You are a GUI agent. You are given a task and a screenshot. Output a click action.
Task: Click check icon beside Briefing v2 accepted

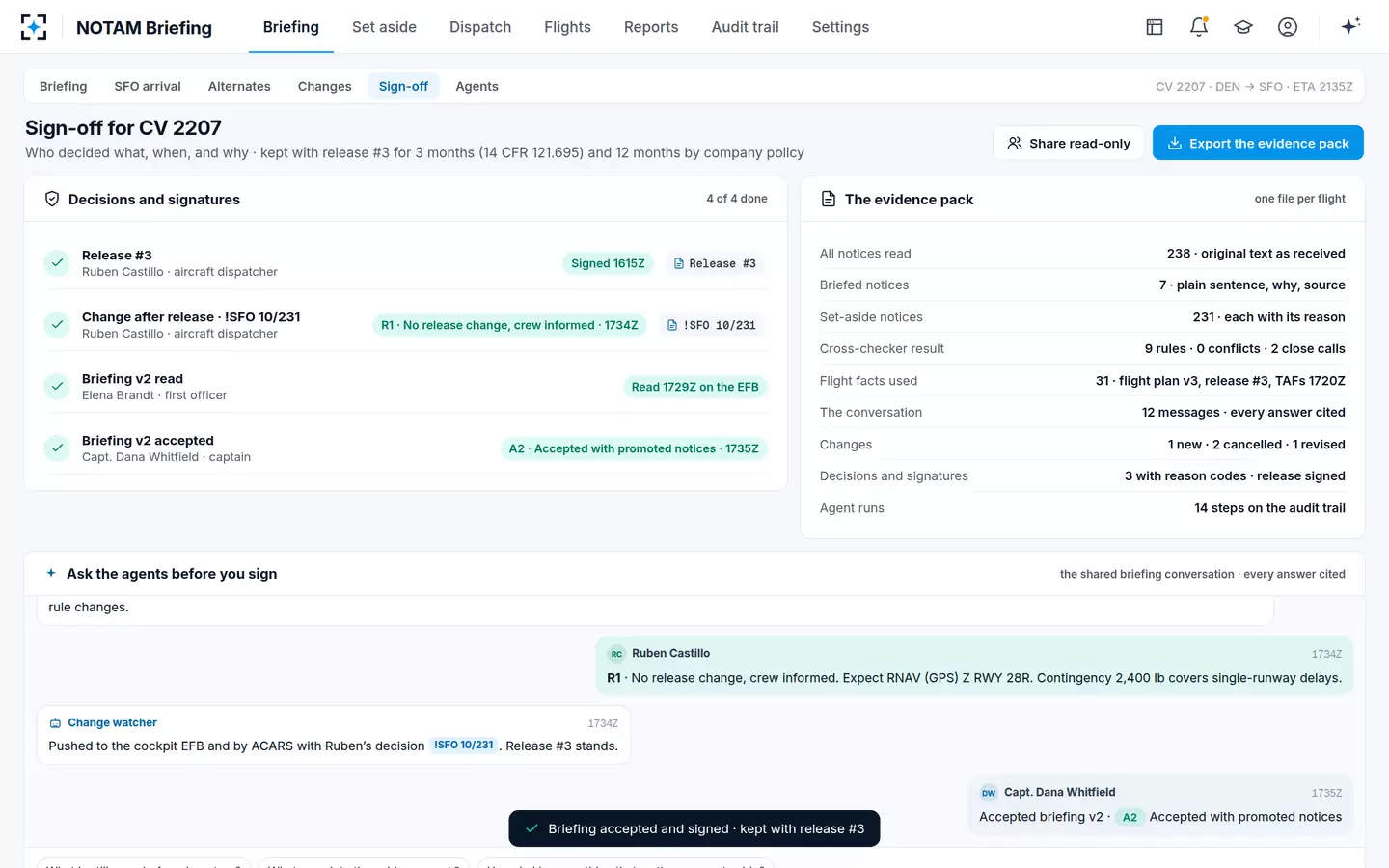(x=57, y=448)
